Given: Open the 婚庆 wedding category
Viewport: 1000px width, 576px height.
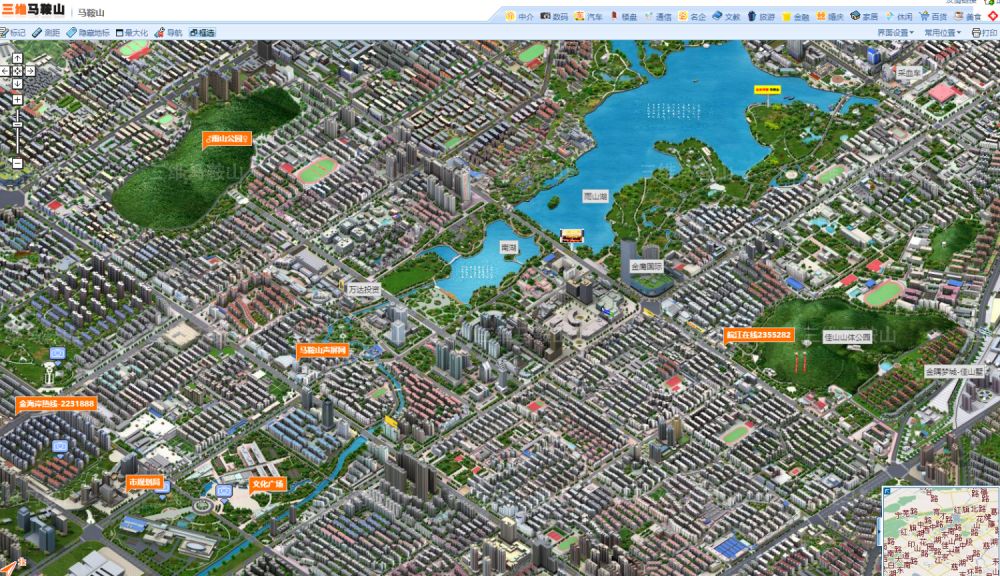Looking at the screenshot, I should (830, 17).
